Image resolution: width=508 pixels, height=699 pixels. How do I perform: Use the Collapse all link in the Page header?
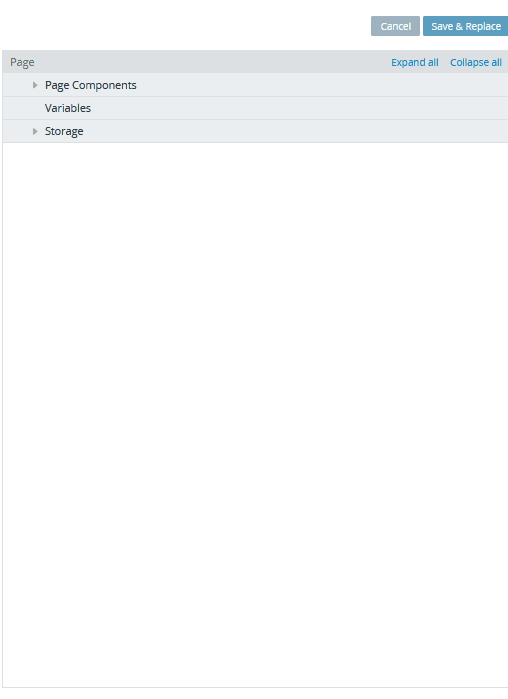(x=476, y=62)
